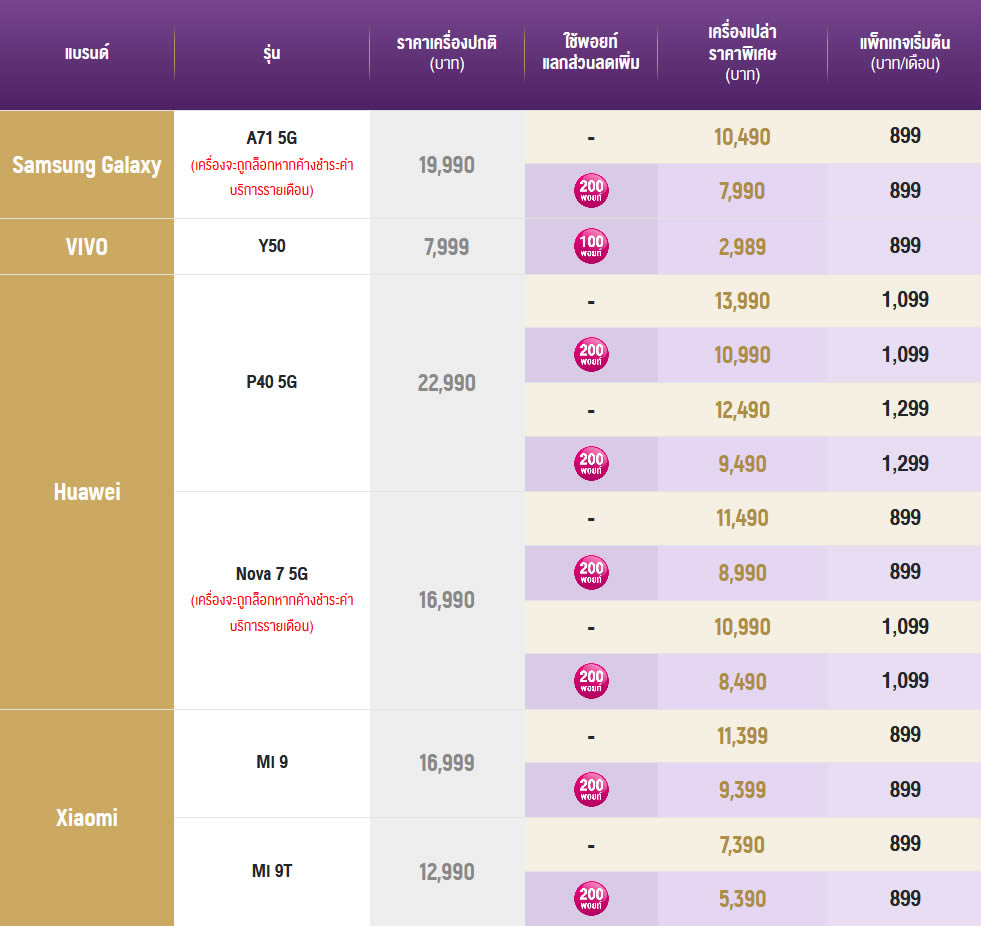Image resolution: width=981 pixels, height=926 pixels.
Task: Select the regular price 22,990
Action: click(x=447, y=383)
